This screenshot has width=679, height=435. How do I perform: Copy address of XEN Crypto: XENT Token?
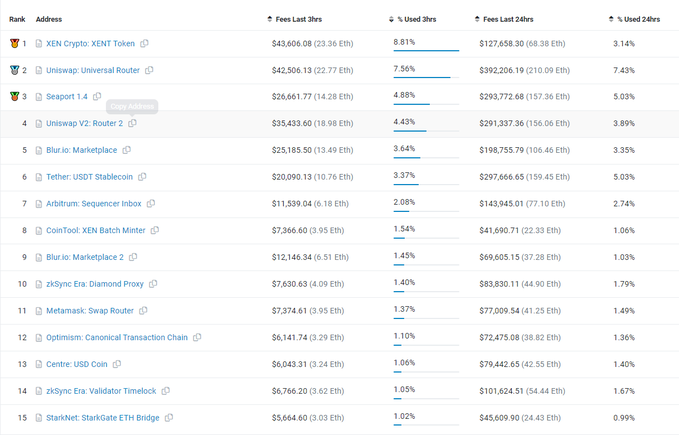point(144,43)
